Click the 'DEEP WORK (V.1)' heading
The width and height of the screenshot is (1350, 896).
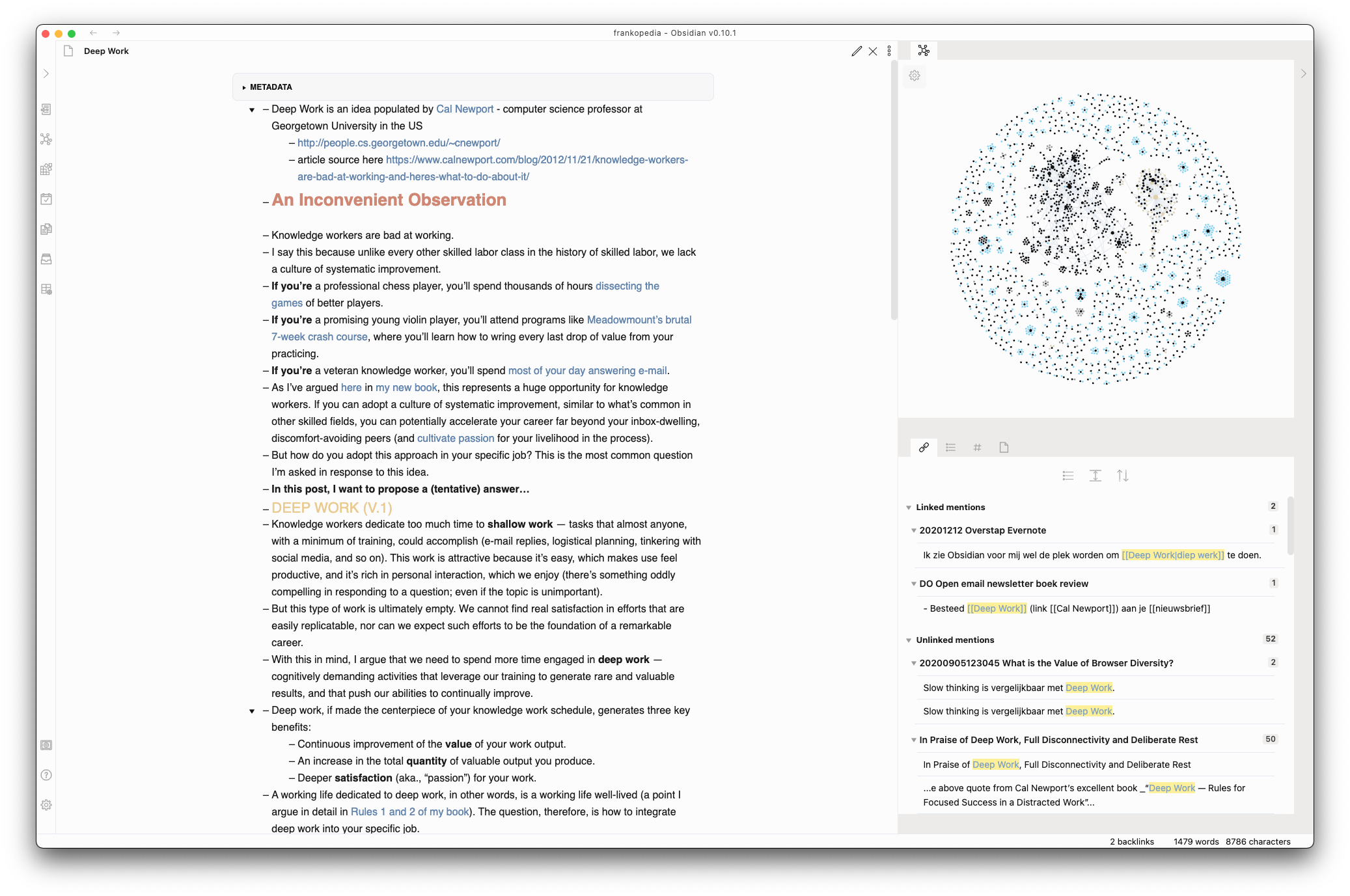tap(332, 508)
